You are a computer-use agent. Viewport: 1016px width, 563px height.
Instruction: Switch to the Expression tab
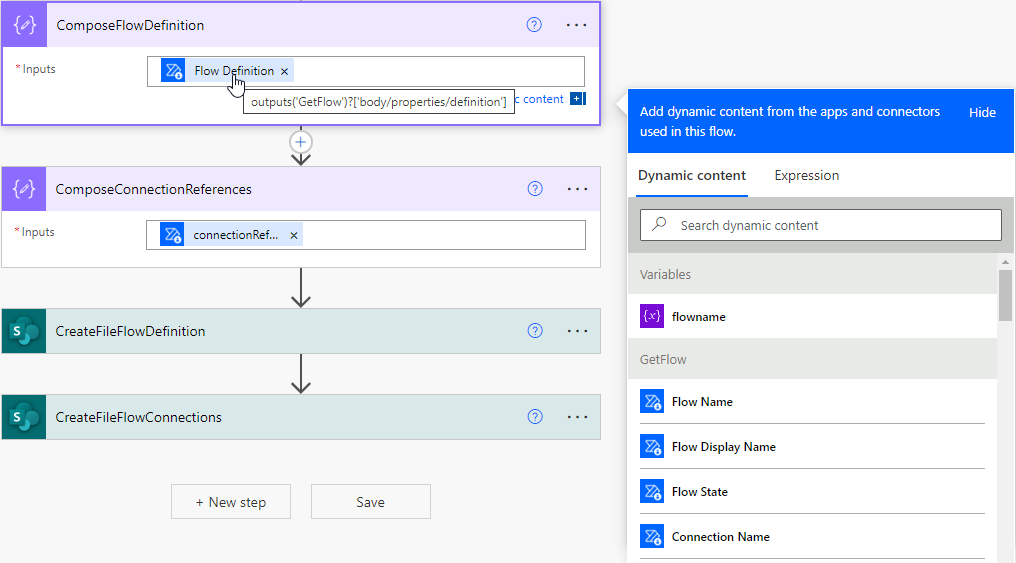[x=806, y=175]
